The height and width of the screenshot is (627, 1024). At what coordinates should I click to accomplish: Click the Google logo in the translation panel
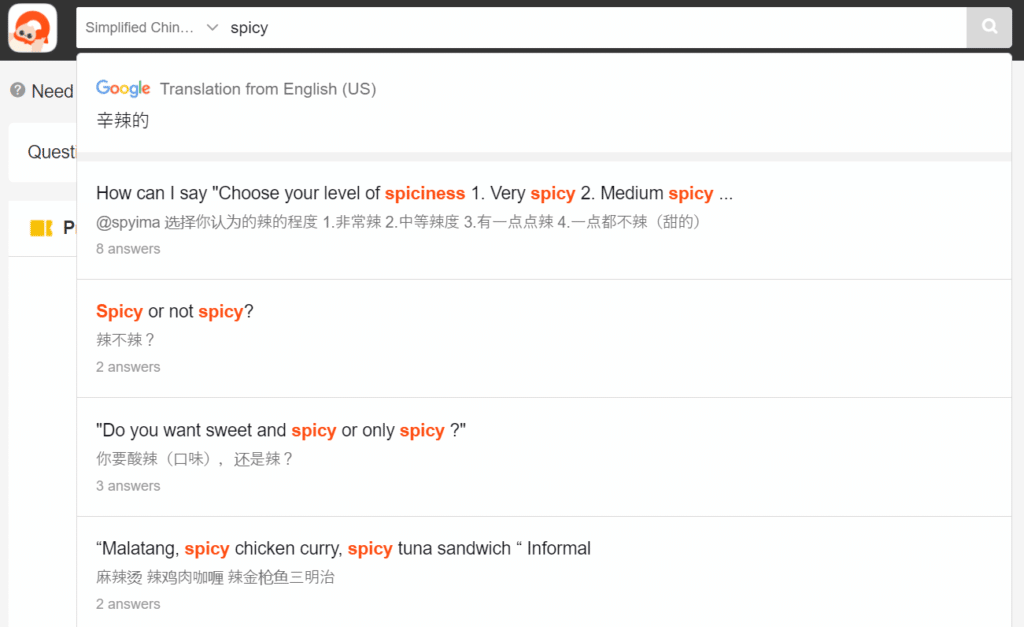[123, 89]
